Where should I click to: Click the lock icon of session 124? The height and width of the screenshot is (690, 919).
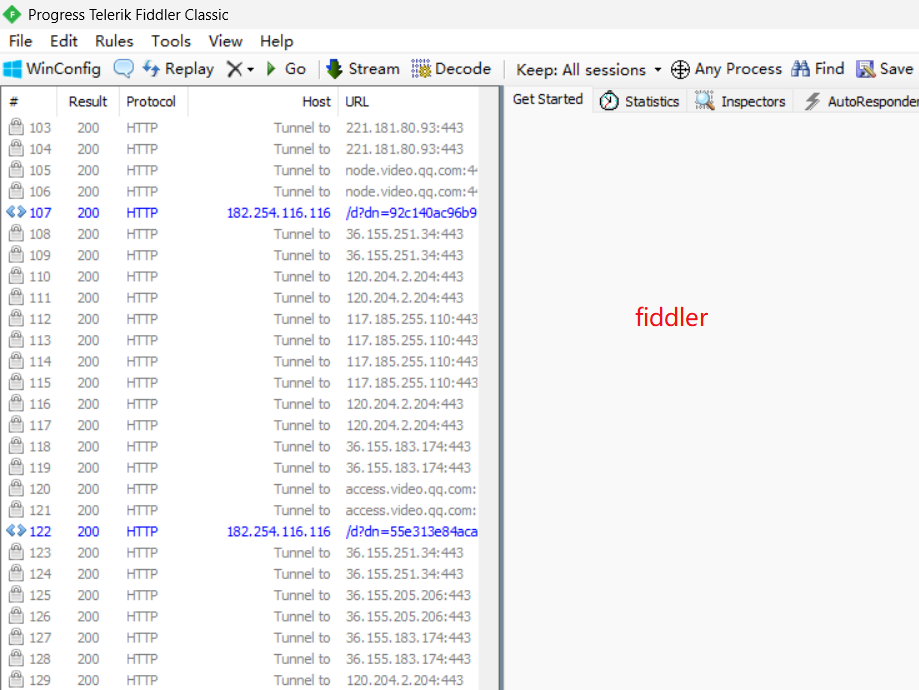tap(16, 573)
